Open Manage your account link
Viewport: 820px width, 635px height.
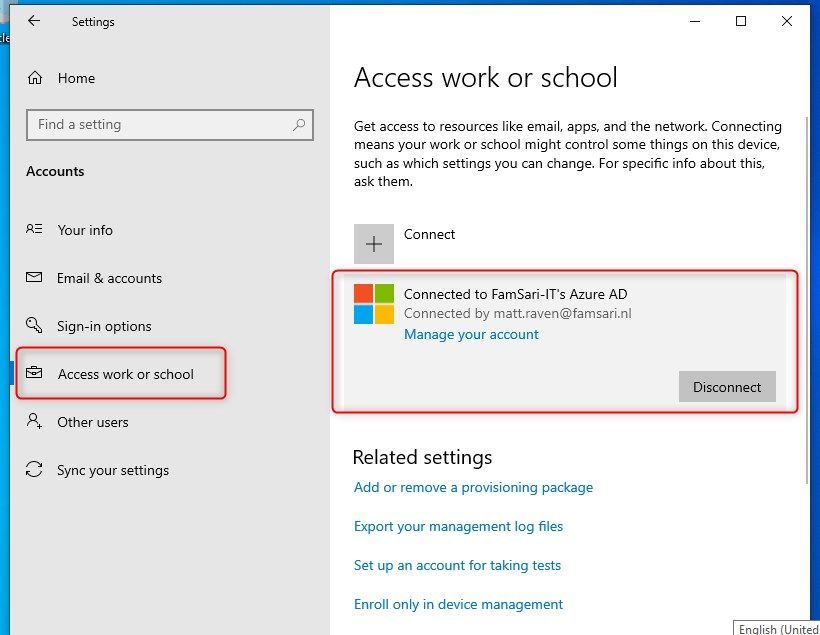coord(471,334)
